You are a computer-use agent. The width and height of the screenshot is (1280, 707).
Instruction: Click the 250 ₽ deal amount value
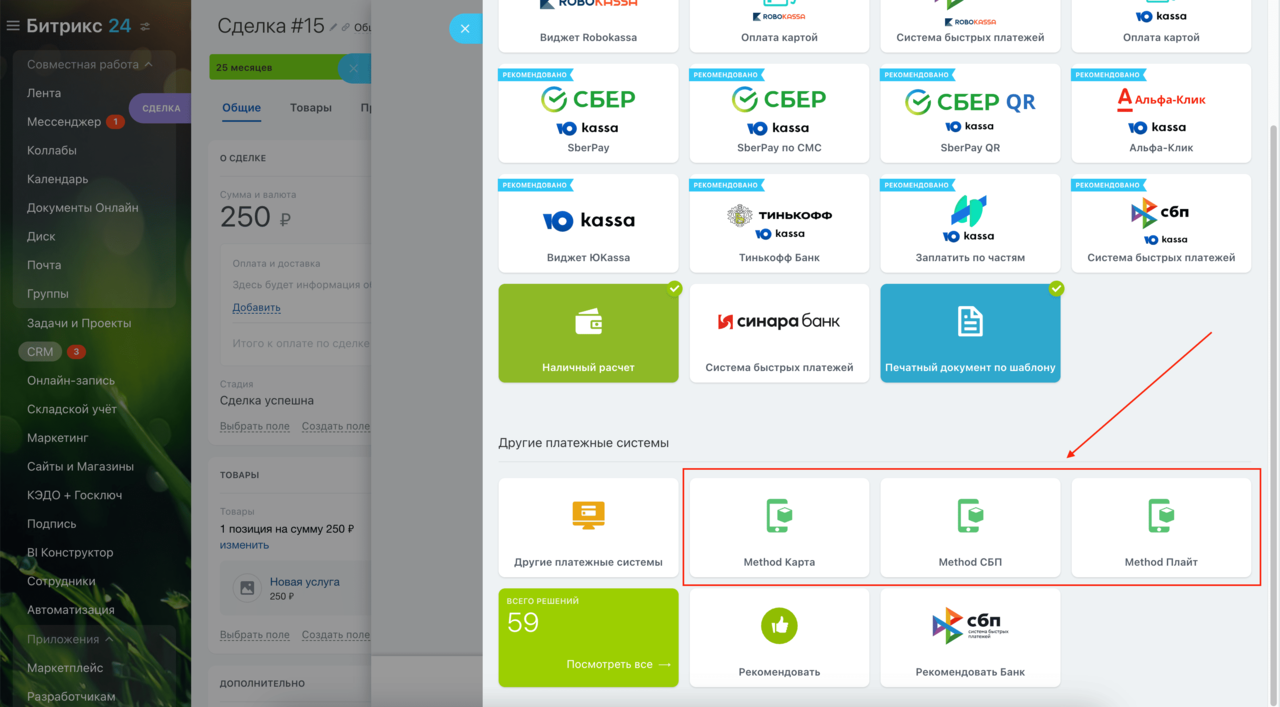click(256, 217)
